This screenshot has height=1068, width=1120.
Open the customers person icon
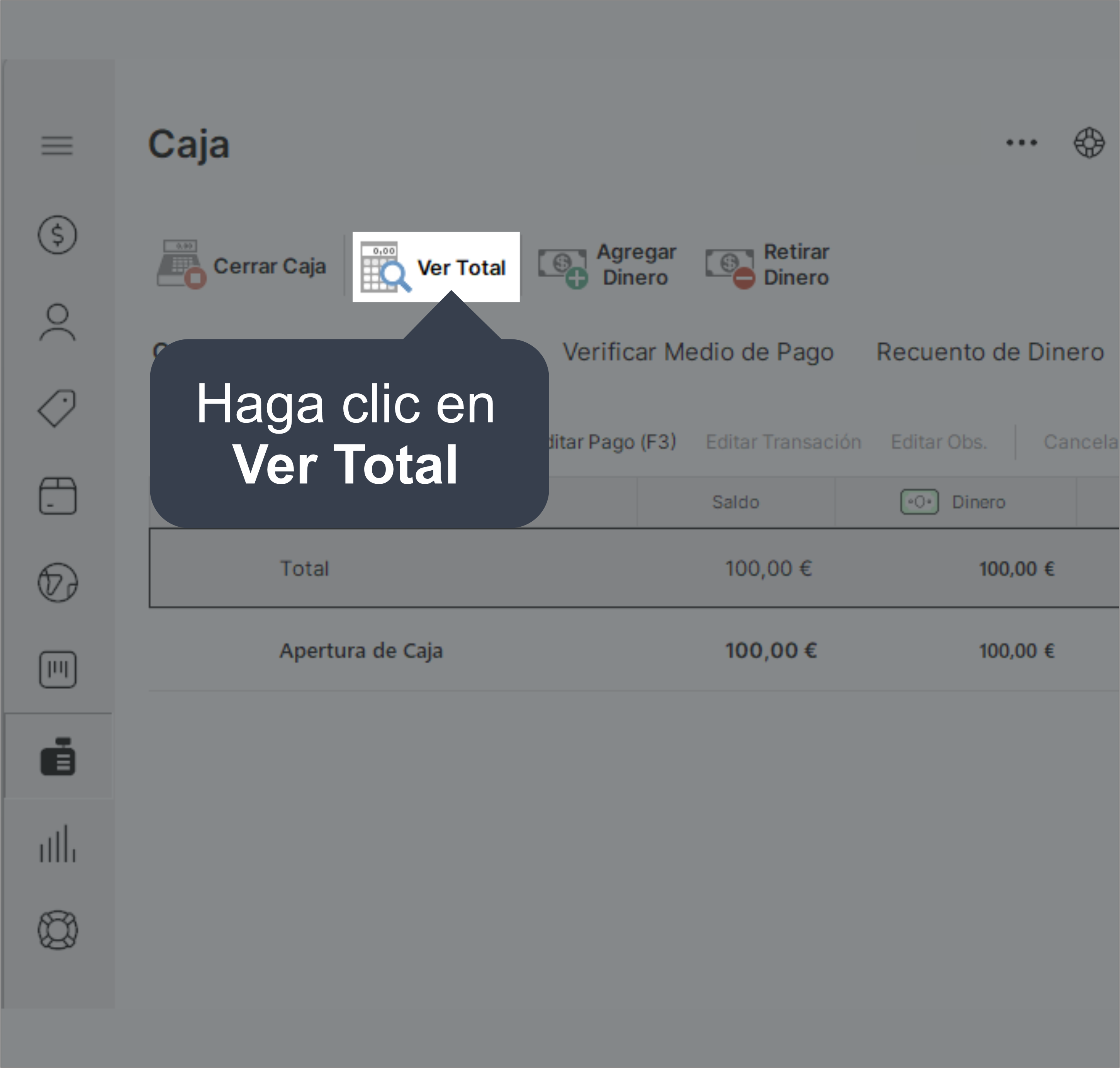pyautogui.click(x=57, y=323)
